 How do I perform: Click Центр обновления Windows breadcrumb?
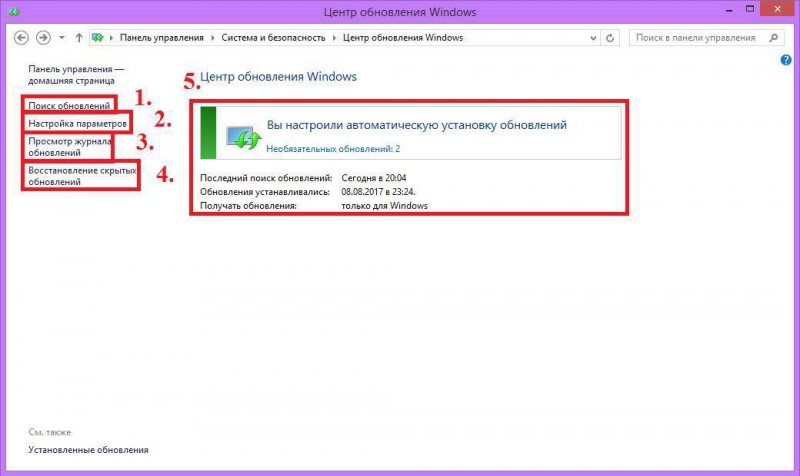point(403,38)
